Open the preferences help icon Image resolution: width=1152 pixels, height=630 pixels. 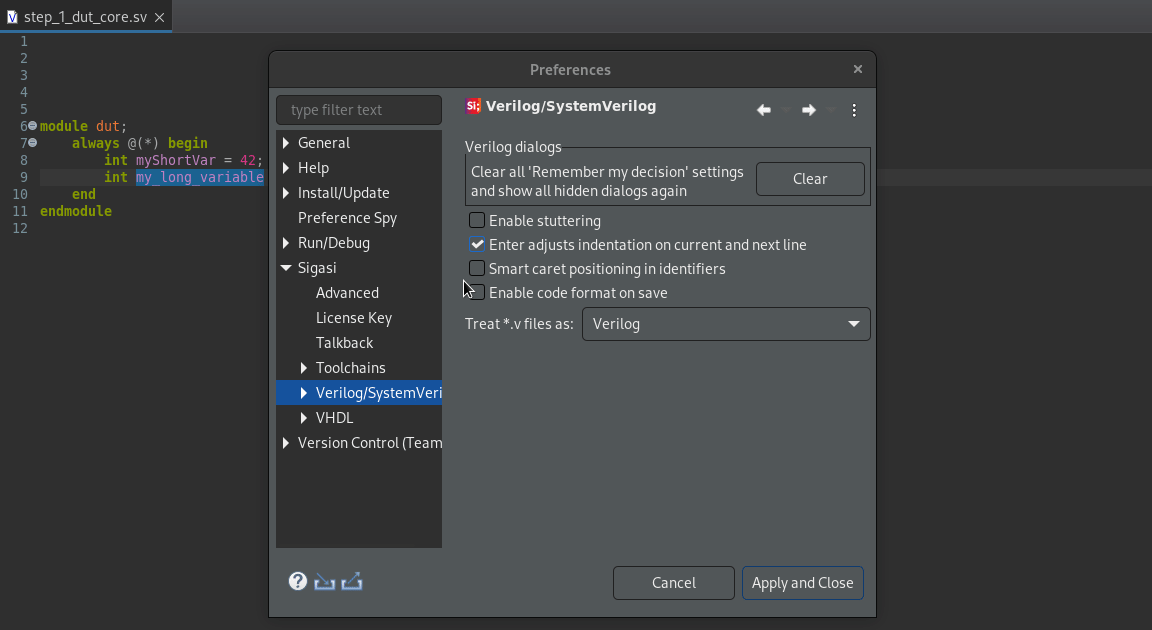point(298,582)
